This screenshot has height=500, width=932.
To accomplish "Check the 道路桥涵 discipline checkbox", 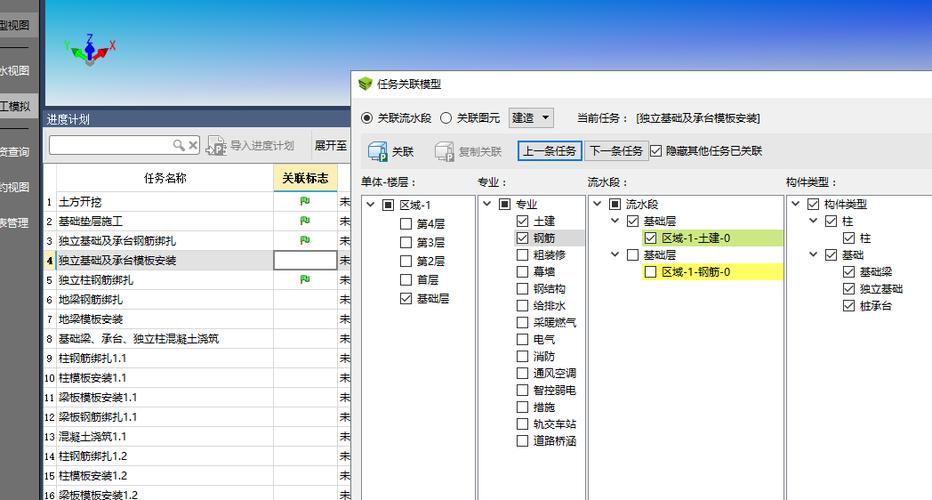I will [522, 441].
